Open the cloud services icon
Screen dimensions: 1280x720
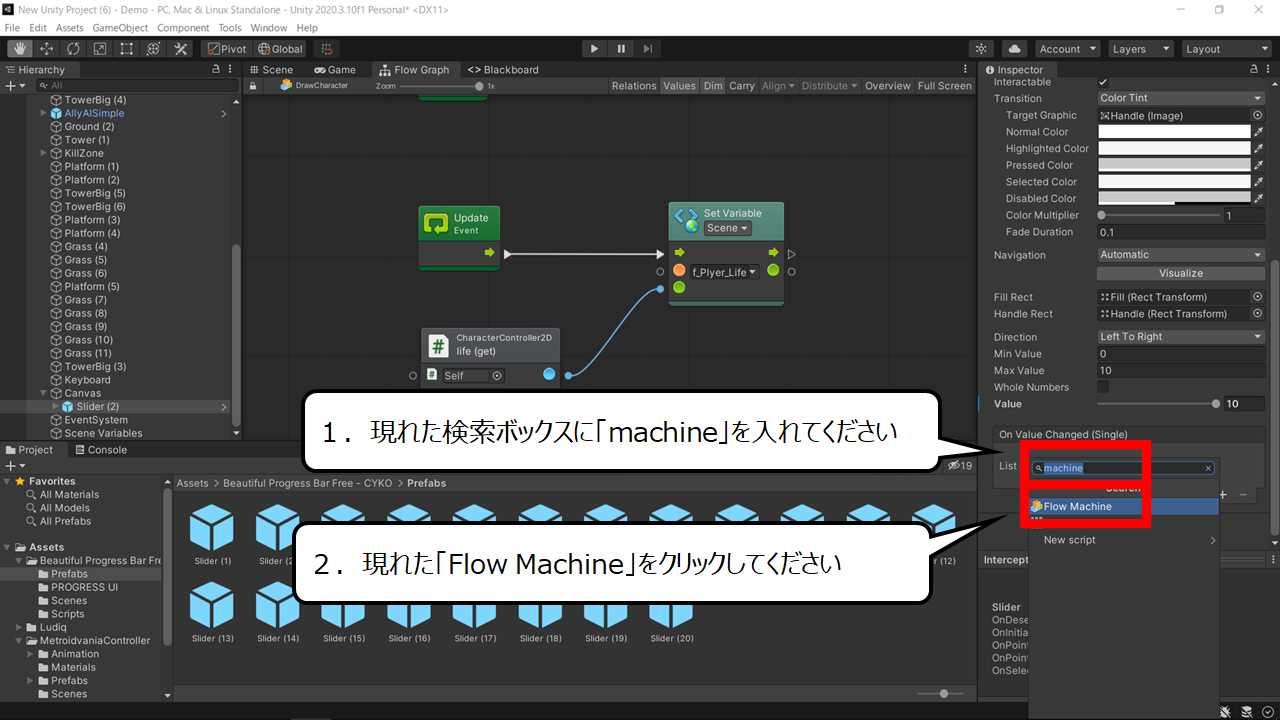coord(1015,48)
